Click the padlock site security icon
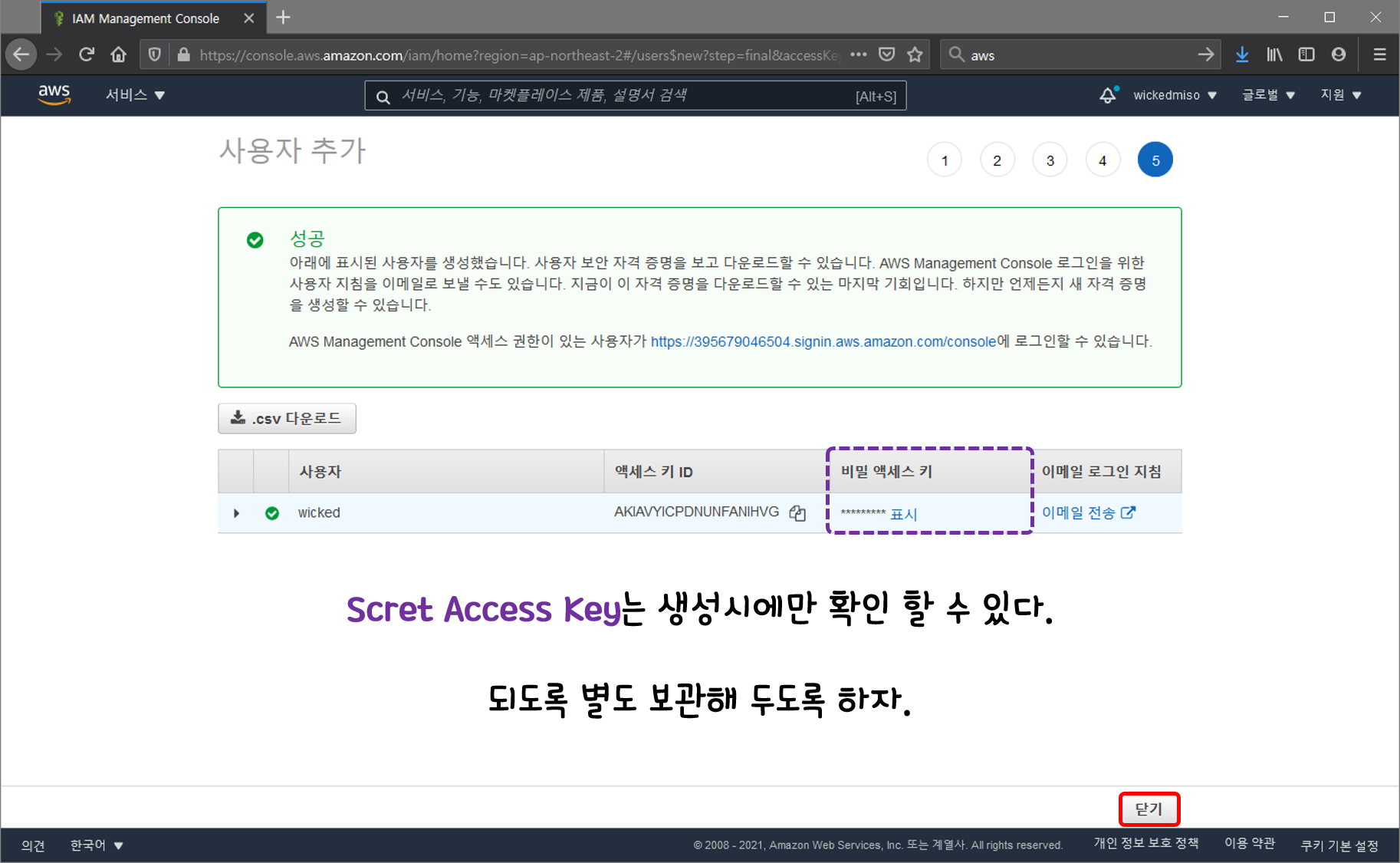This screenshot has height=863, width=1400. [183, 54]
